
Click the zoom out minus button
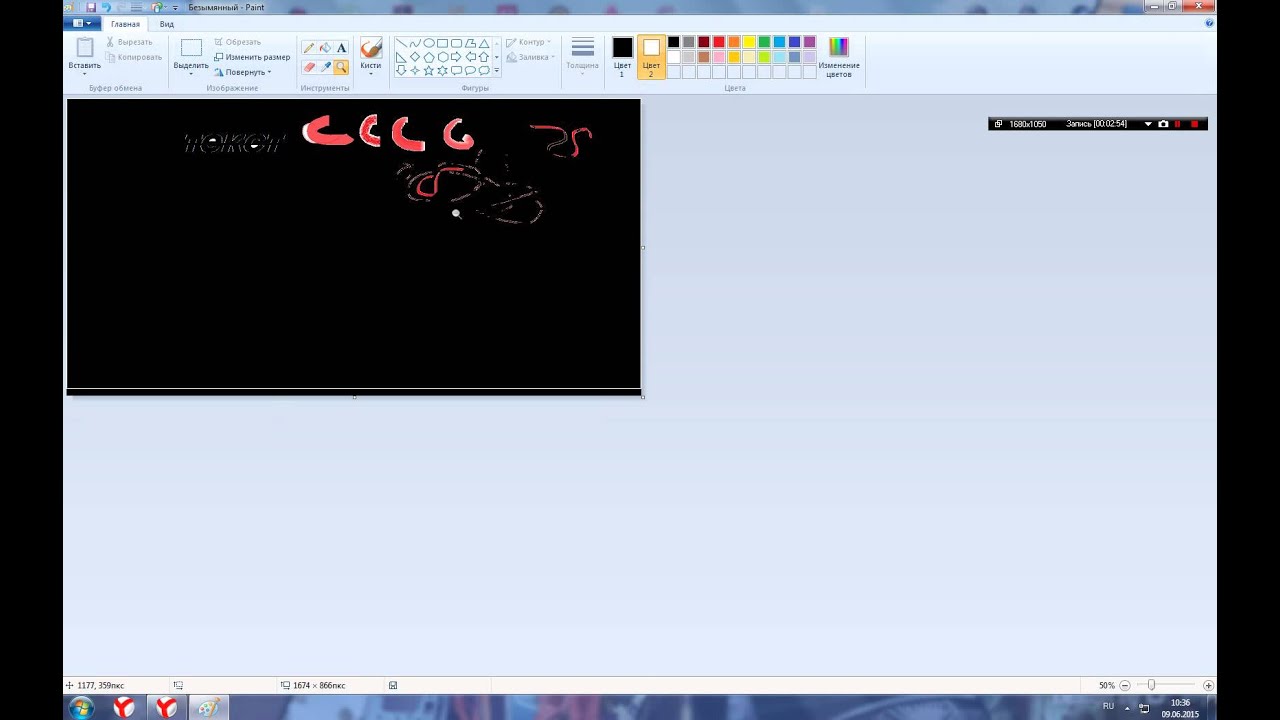point(1125,685)
